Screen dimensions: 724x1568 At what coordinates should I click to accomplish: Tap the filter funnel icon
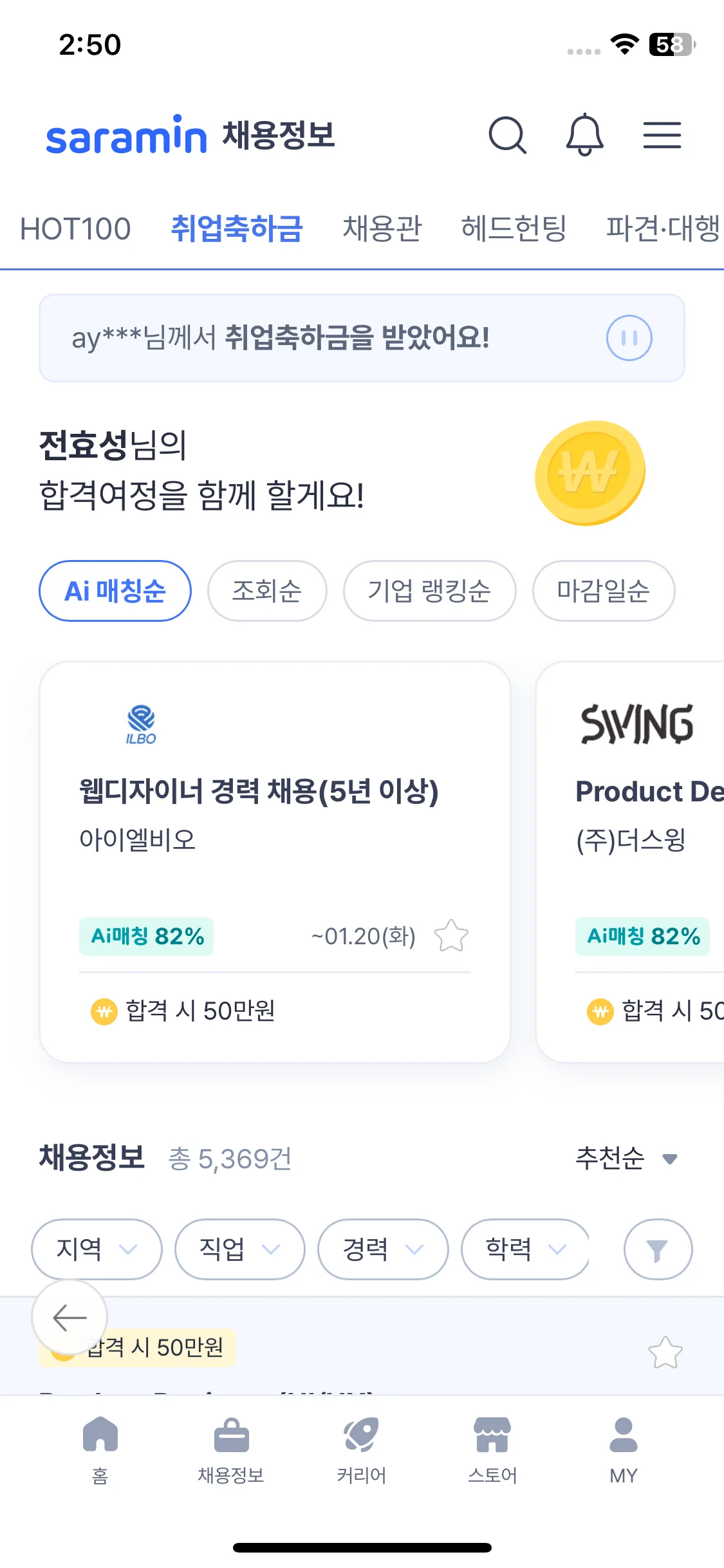(x=657, y=1249)
